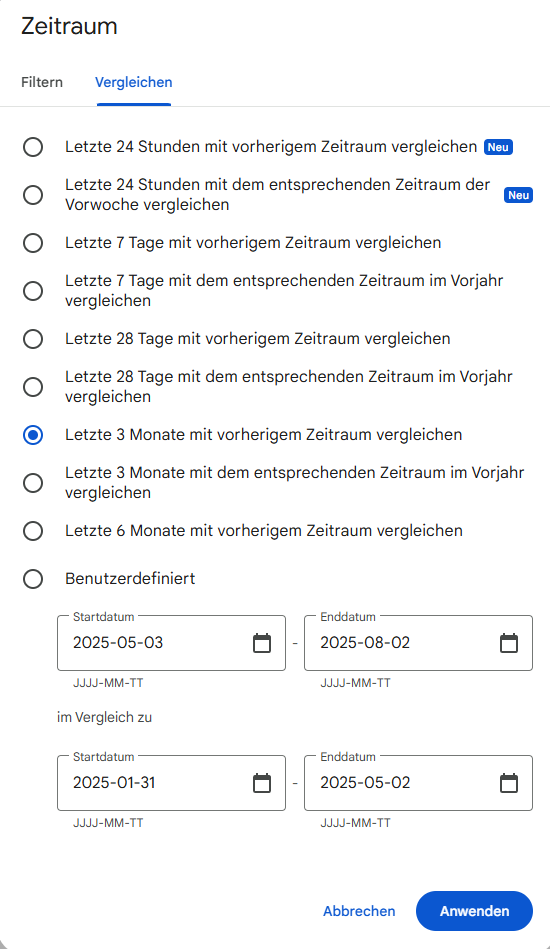Select 'Letzte 28 Tage … im Vorjahr' option
550x949 pixels.
[x=33, y=387]
